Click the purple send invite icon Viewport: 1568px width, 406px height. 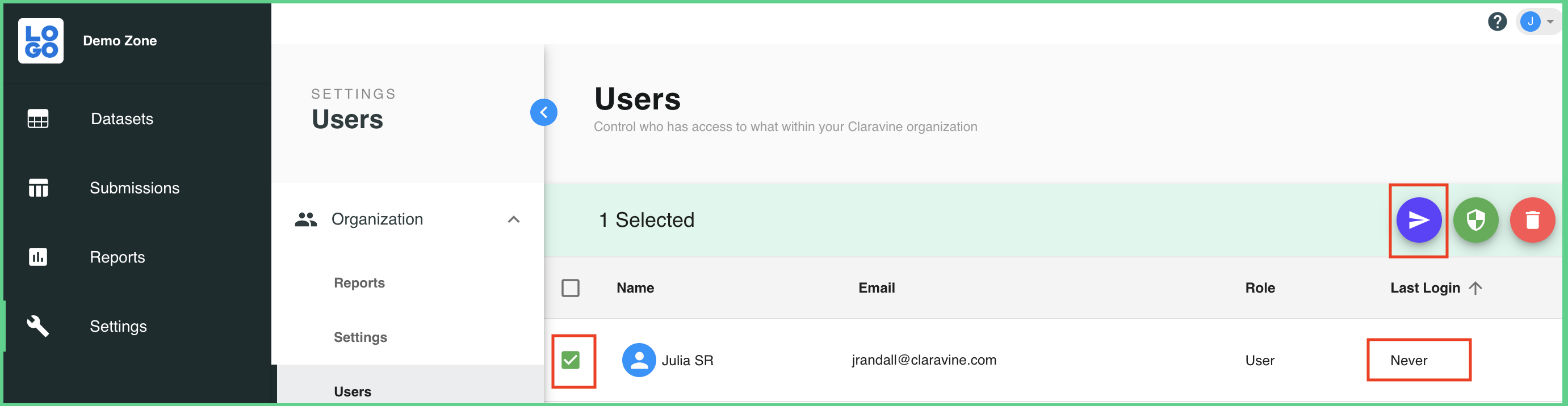coord(1418,220)
